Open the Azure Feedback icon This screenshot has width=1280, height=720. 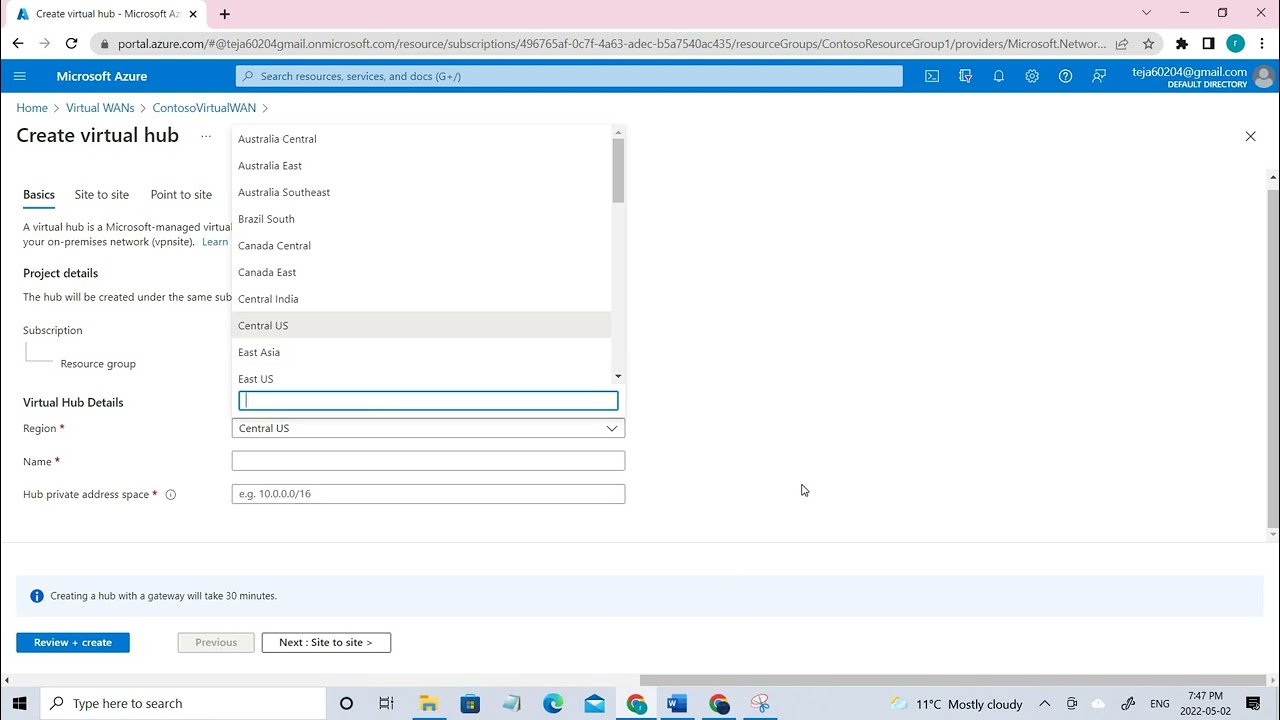click(1099, 76)
